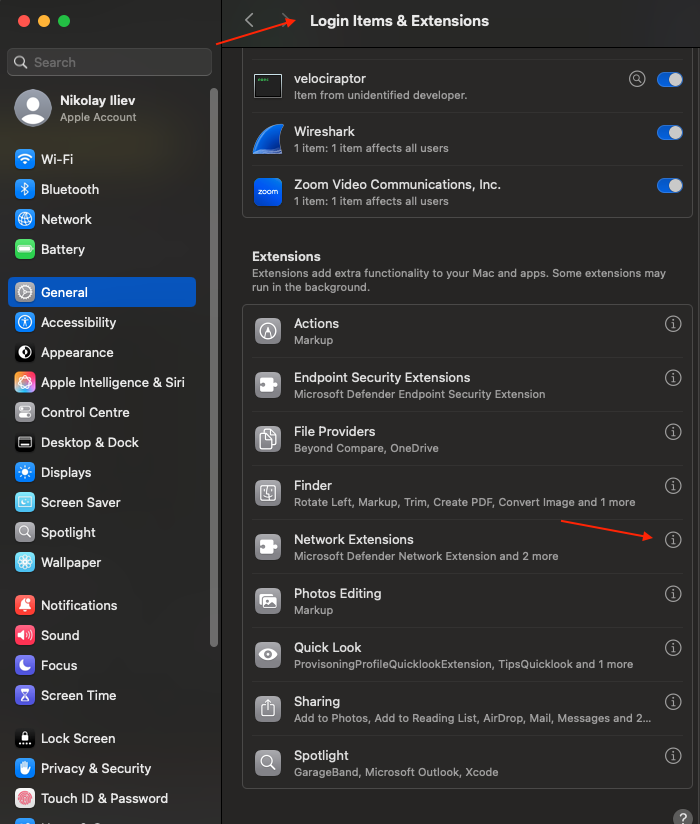Open the help question mark button
The width and height of the screenshot is (700, 824).
click(683, 818)
